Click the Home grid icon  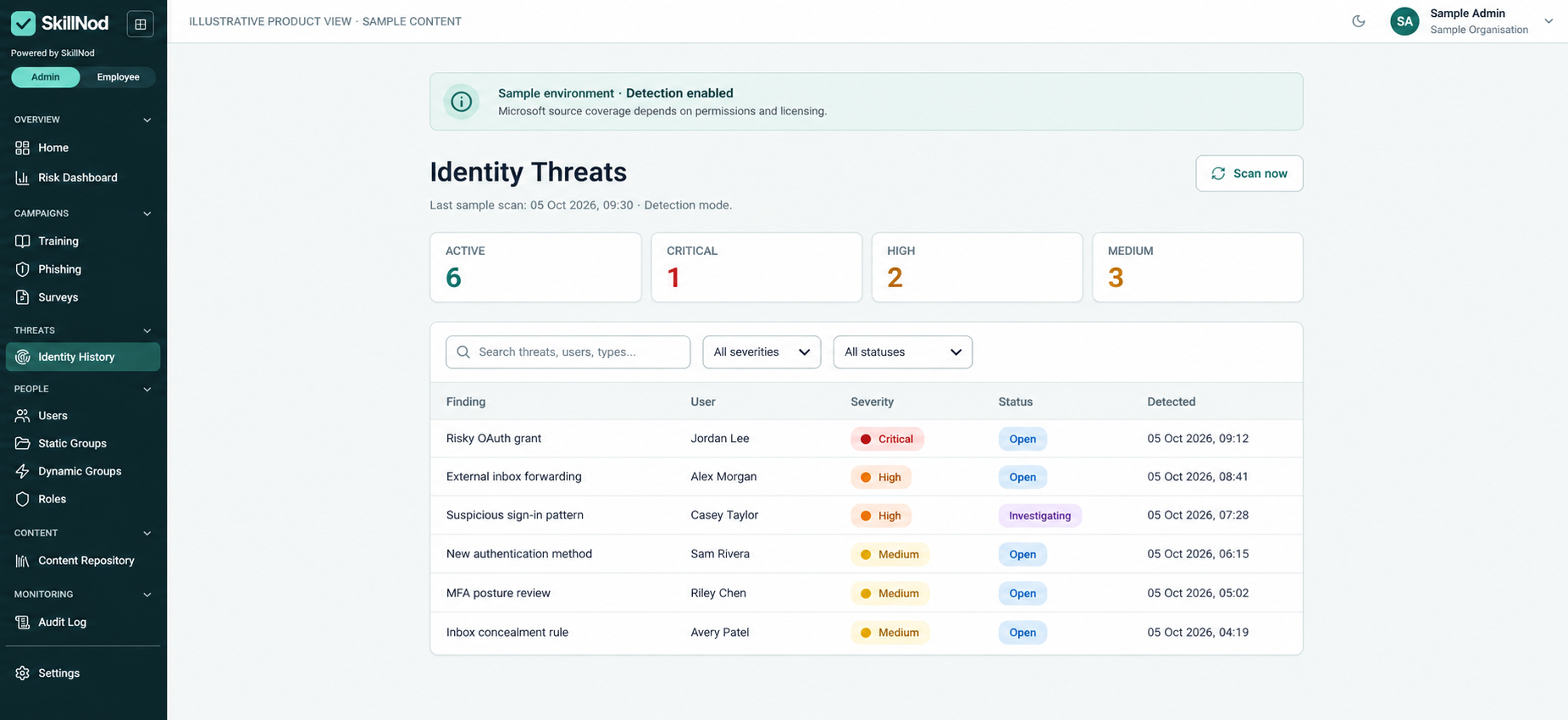(23, 148)
